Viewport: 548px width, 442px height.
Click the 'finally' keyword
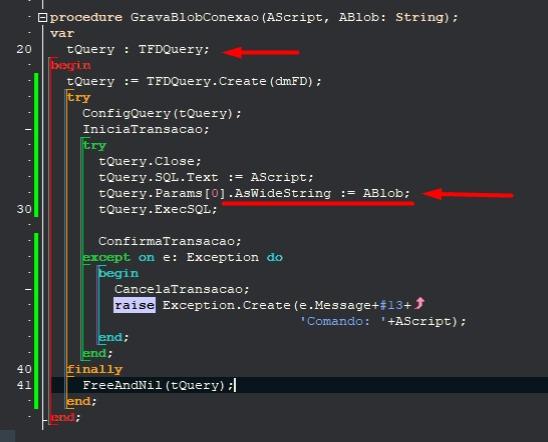click(x=94, y=369)
